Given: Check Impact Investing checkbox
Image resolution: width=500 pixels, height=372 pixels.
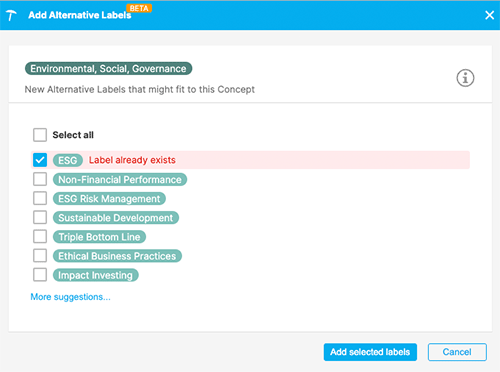Looking at the screenshot, I should pyautogui.click(x=40, y=275).
